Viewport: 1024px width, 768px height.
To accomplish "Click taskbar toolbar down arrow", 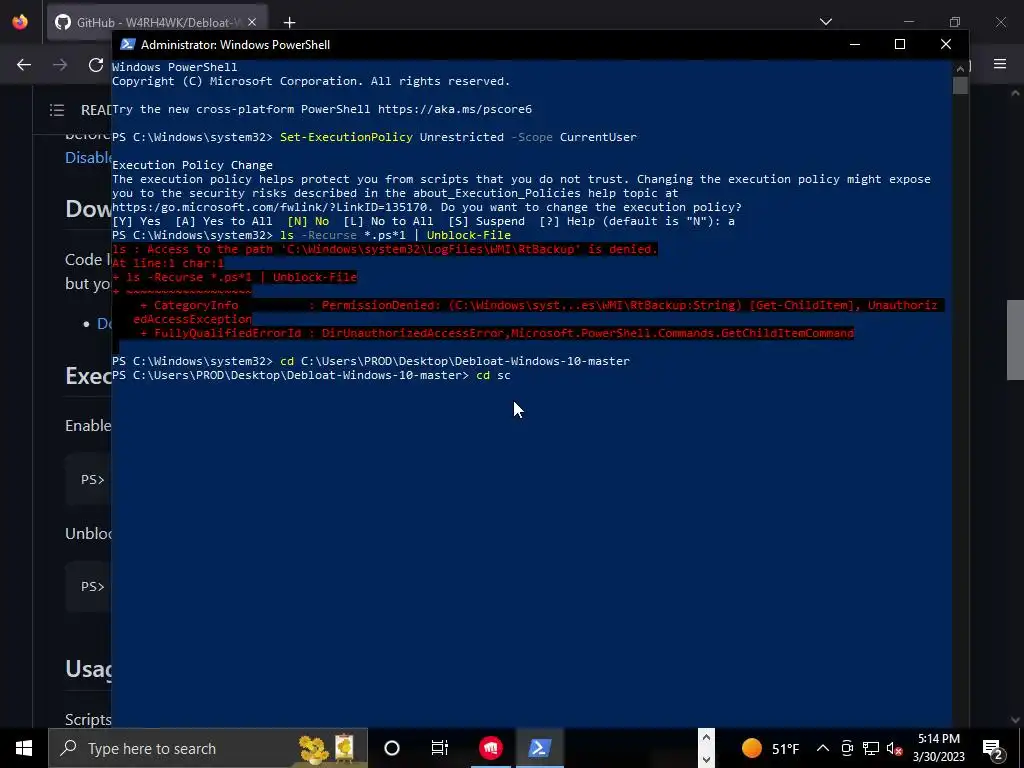I will (x=706, y=760).
